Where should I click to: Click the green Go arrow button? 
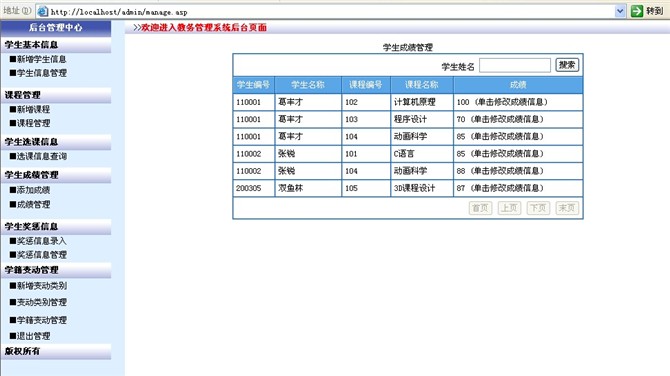(x=637, y=11)
